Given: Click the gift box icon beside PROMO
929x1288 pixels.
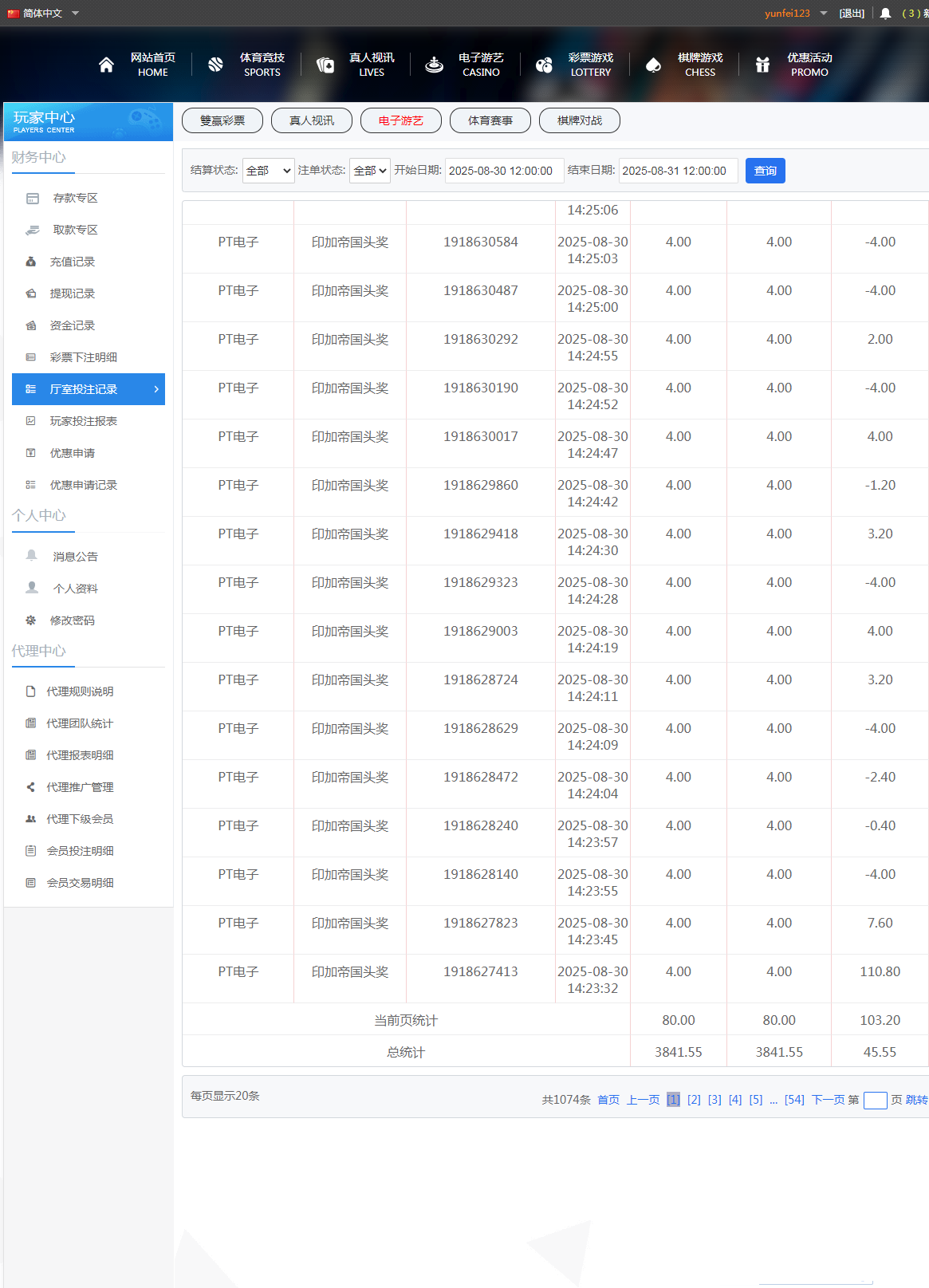Looking at the screenshot, I should click(x=762, y=65).
